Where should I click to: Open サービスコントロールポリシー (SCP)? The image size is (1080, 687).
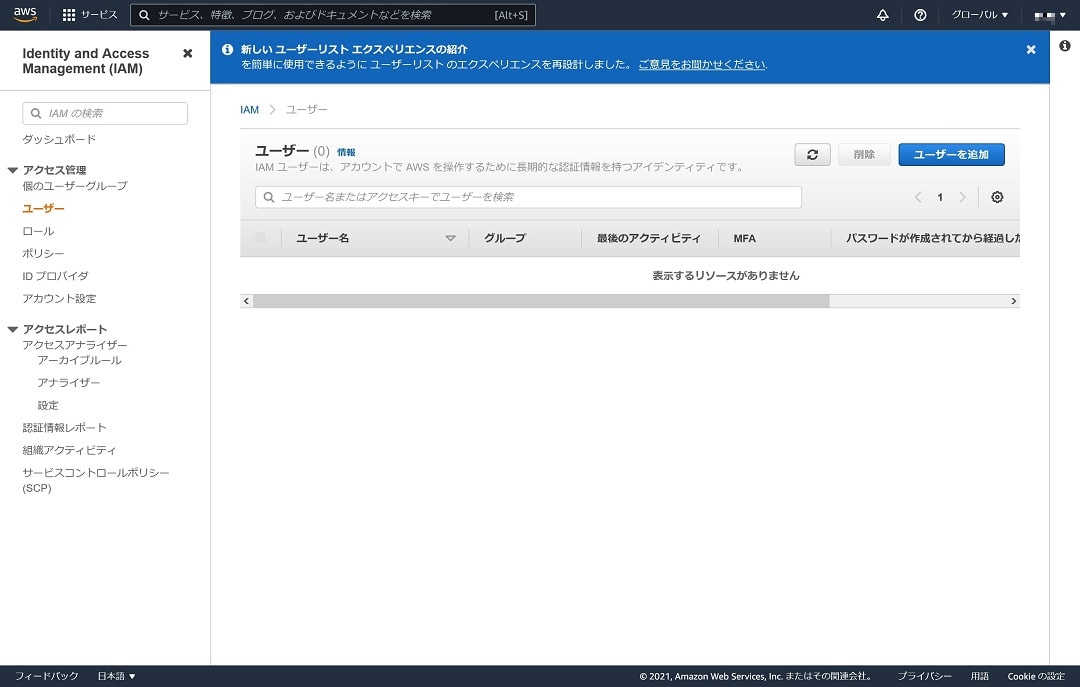click(x=96, y=480)
